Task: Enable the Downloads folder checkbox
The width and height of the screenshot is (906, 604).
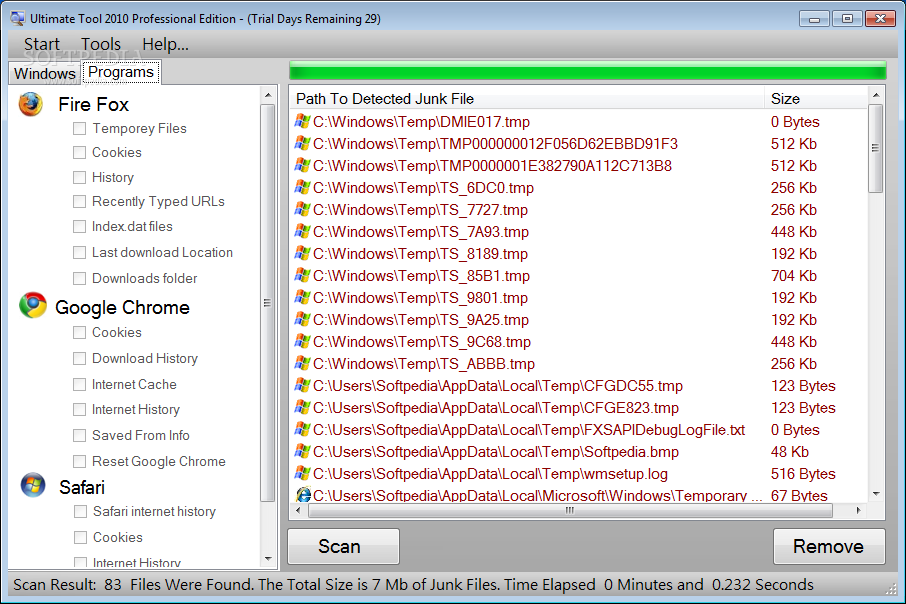Action: [x=80, y=279]
